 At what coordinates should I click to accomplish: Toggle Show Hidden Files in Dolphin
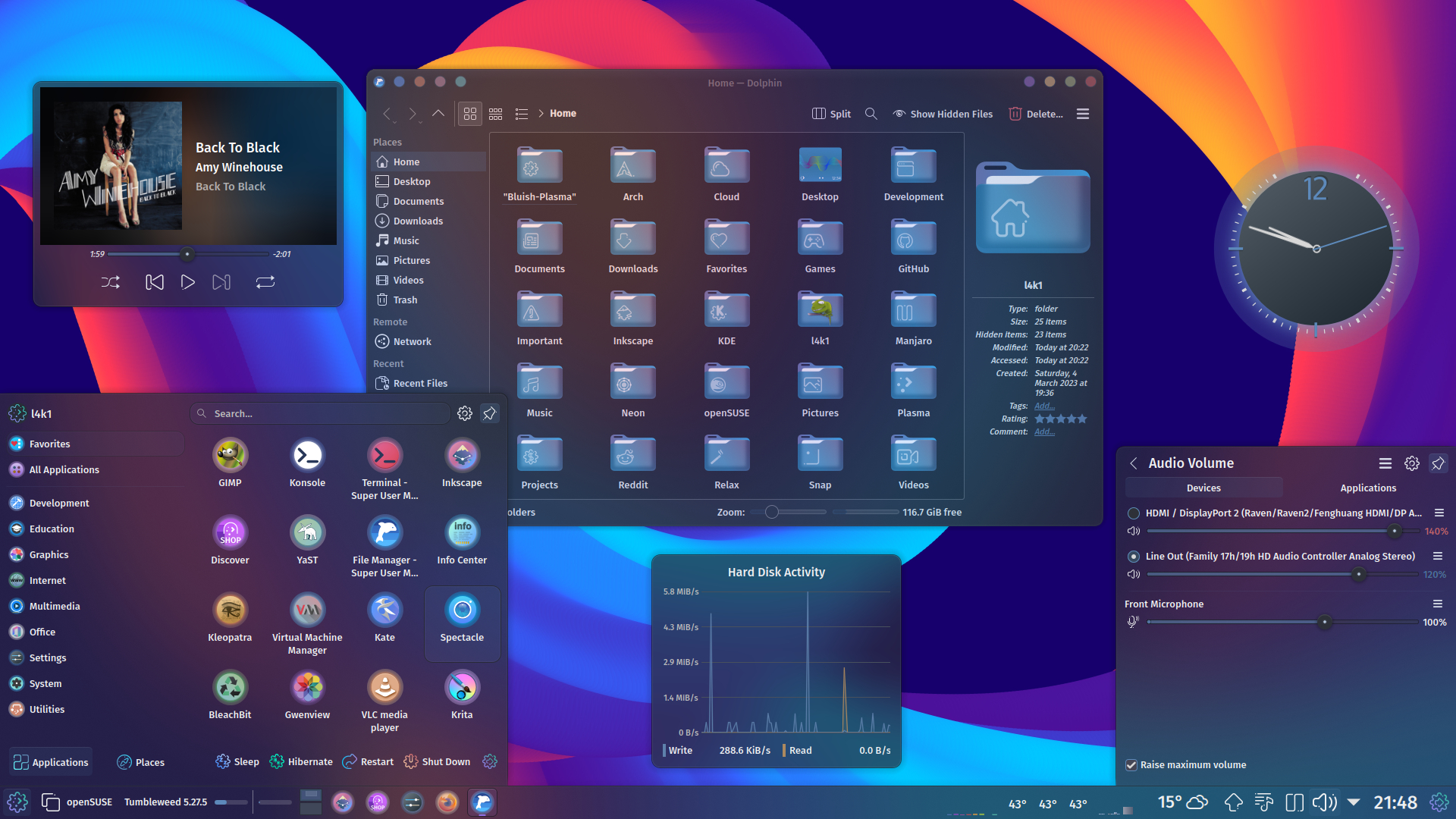[943, 114]
